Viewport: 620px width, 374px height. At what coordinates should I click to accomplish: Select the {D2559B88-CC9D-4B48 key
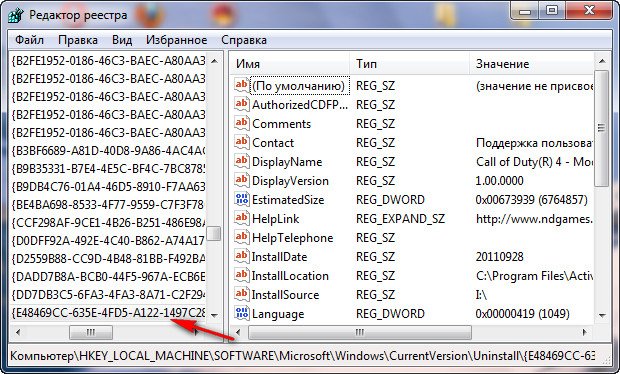(x=109, y=259)
